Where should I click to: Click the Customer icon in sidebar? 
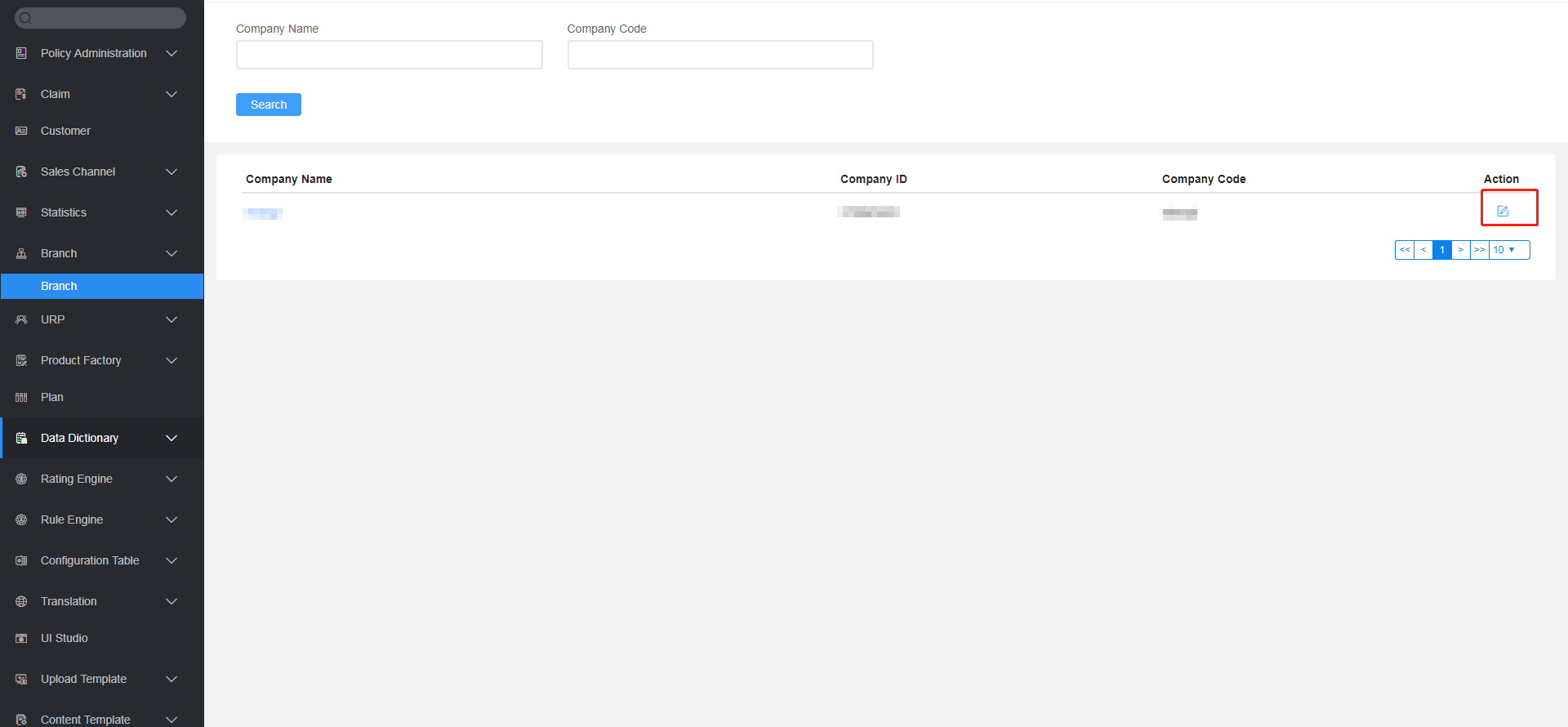point(21,131)
